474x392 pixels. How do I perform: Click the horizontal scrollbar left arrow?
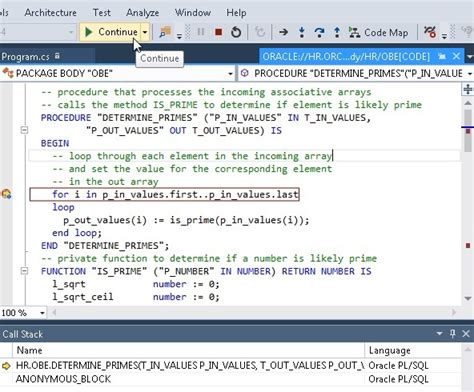pos(54,313)
